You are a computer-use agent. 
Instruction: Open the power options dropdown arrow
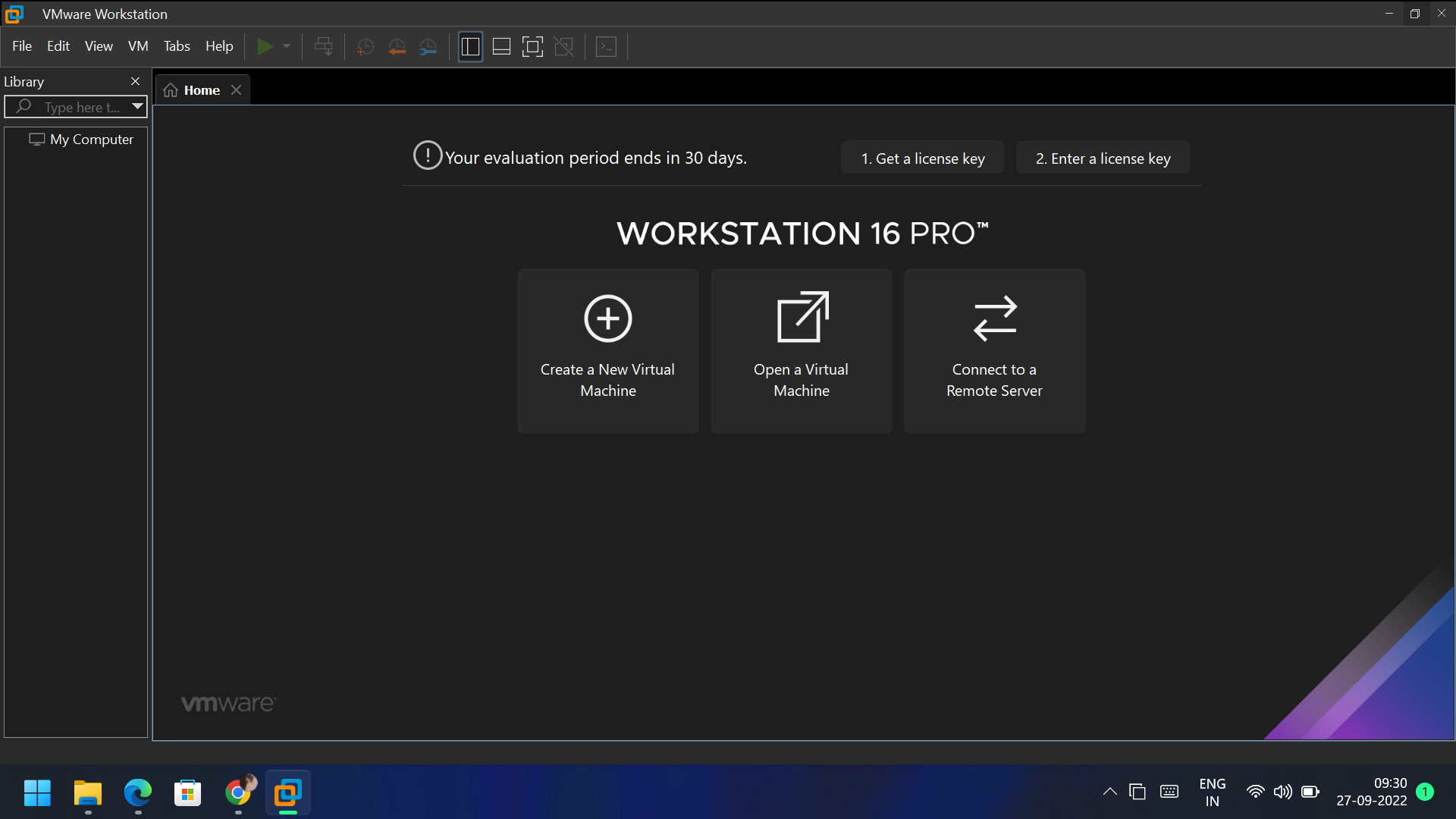287,46
